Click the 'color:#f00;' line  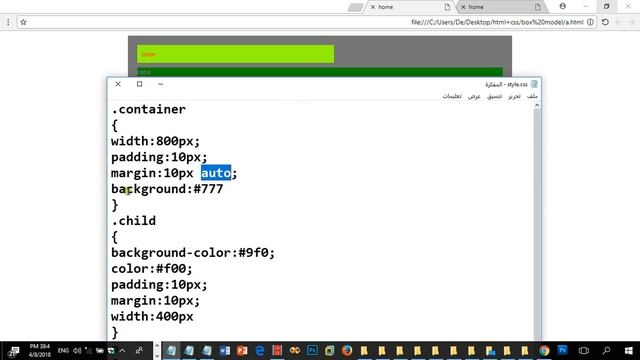[x=151, y=269]
